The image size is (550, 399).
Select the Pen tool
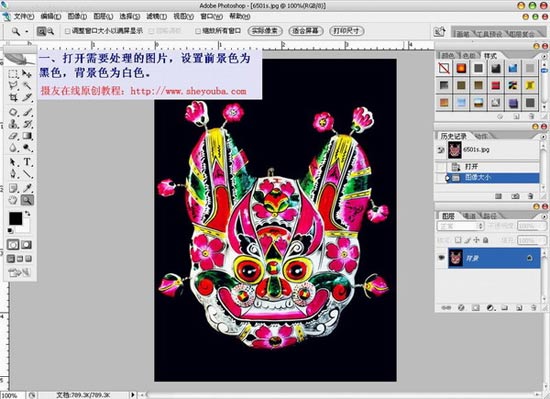click(13, 174)
